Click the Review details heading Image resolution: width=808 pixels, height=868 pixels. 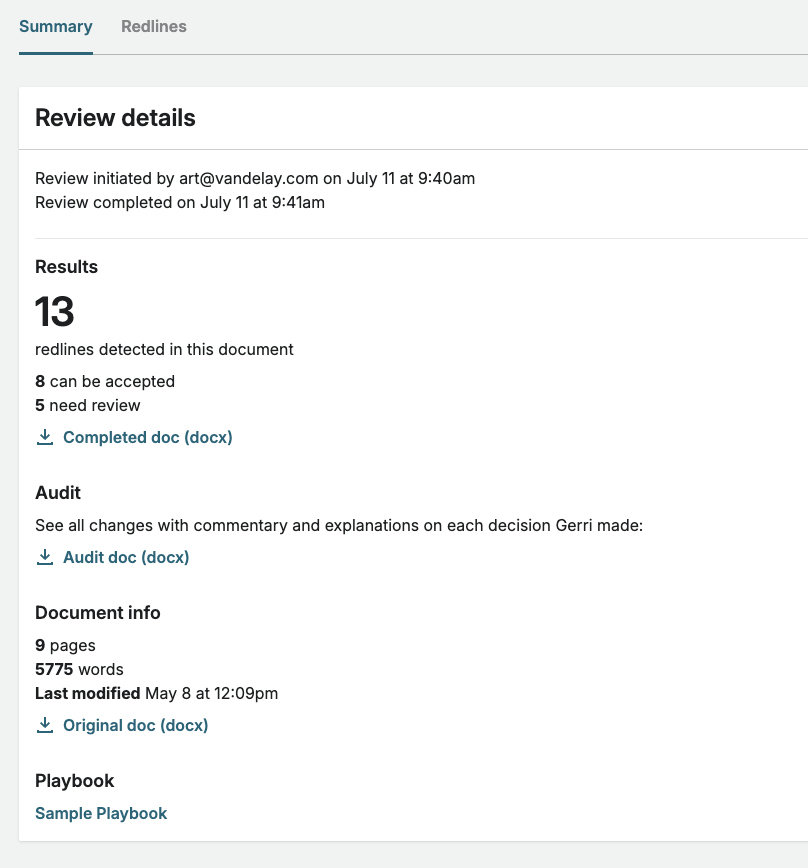coord(115,118)
